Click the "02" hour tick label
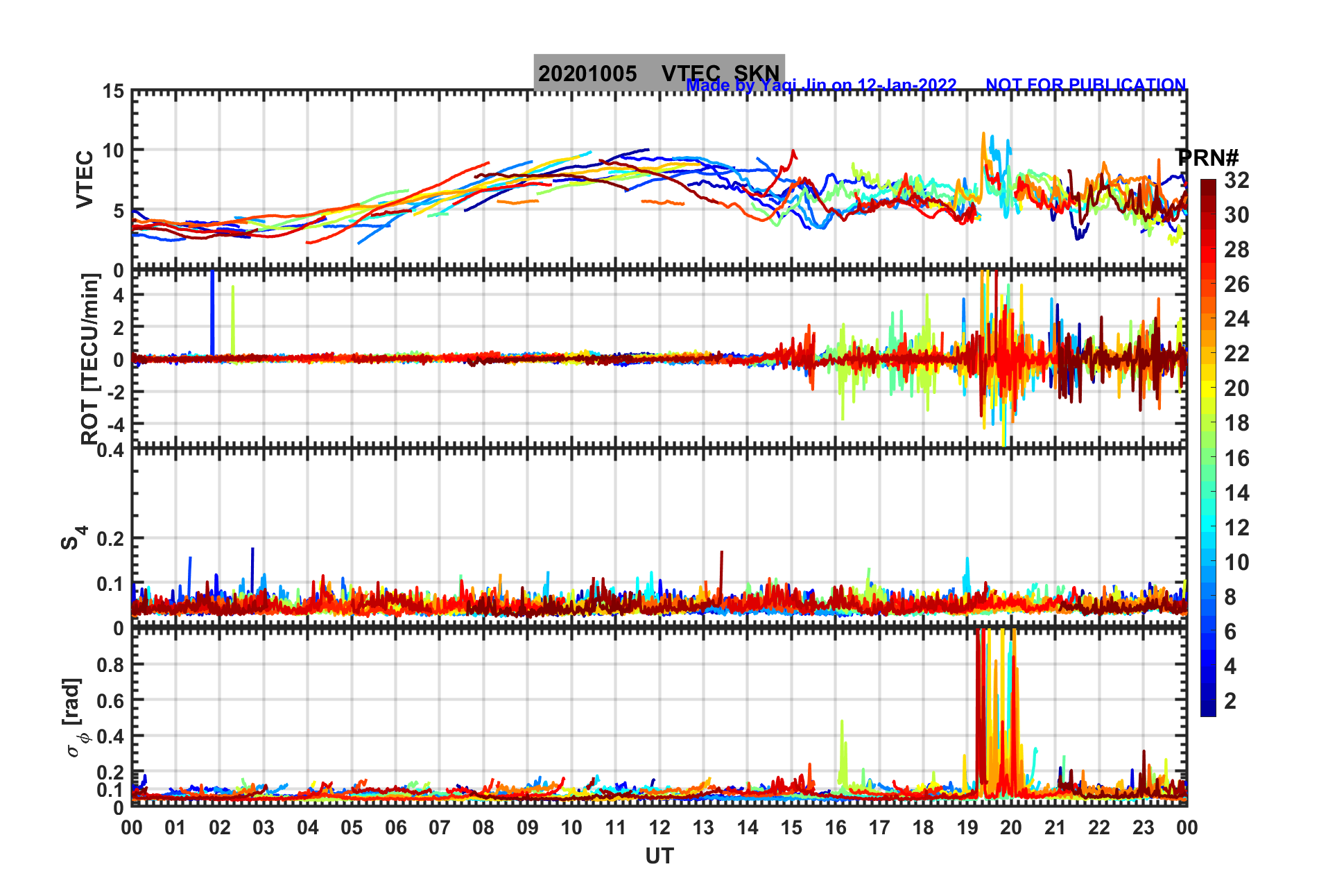 [220, 827]
